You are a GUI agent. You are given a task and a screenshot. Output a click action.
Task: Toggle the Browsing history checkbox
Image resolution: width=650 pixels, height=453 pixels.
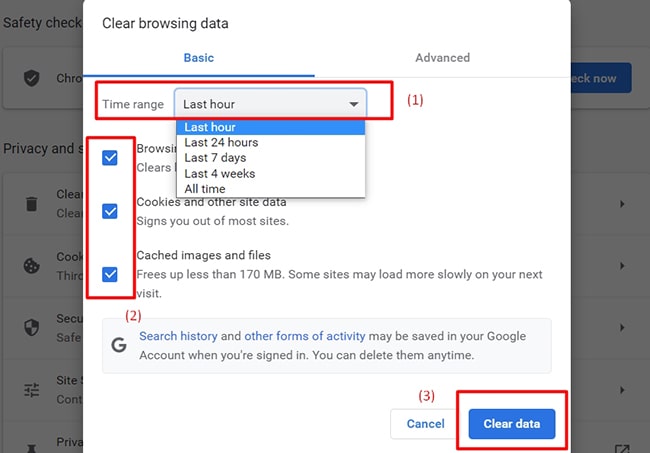coord(110,158)
